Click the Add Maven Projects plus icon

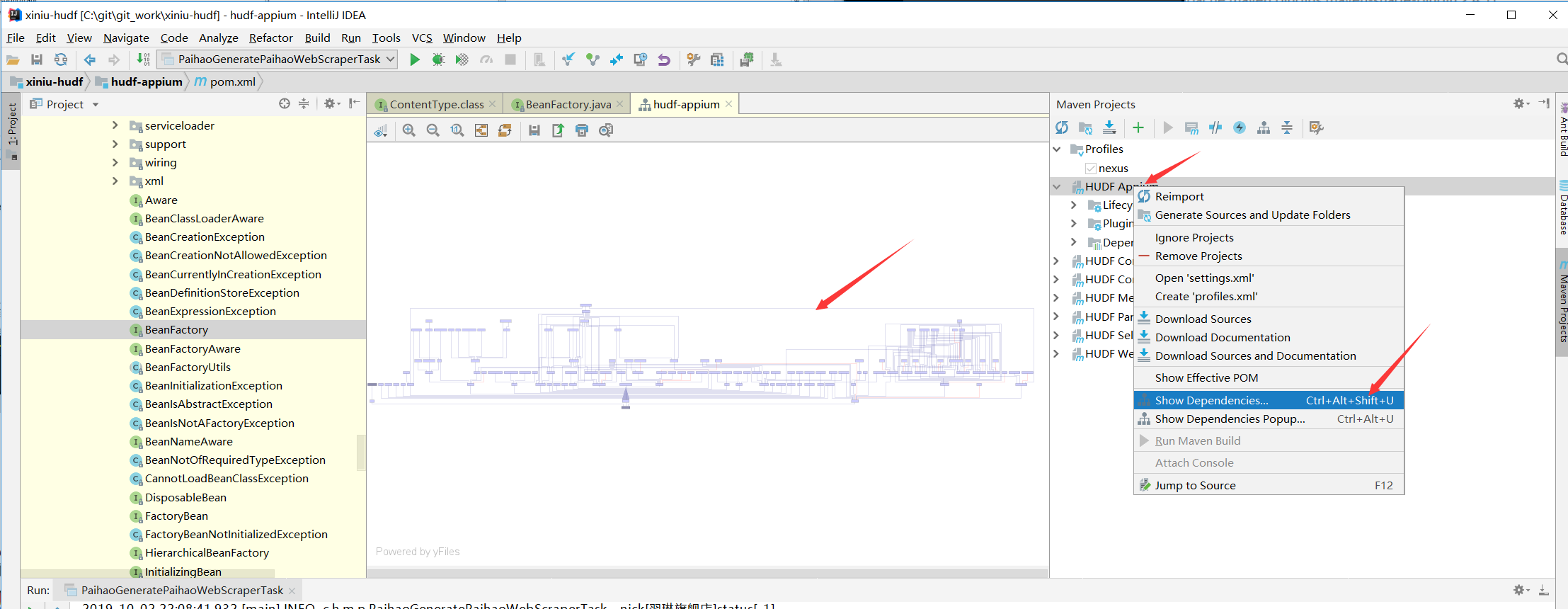(1138, 127)
